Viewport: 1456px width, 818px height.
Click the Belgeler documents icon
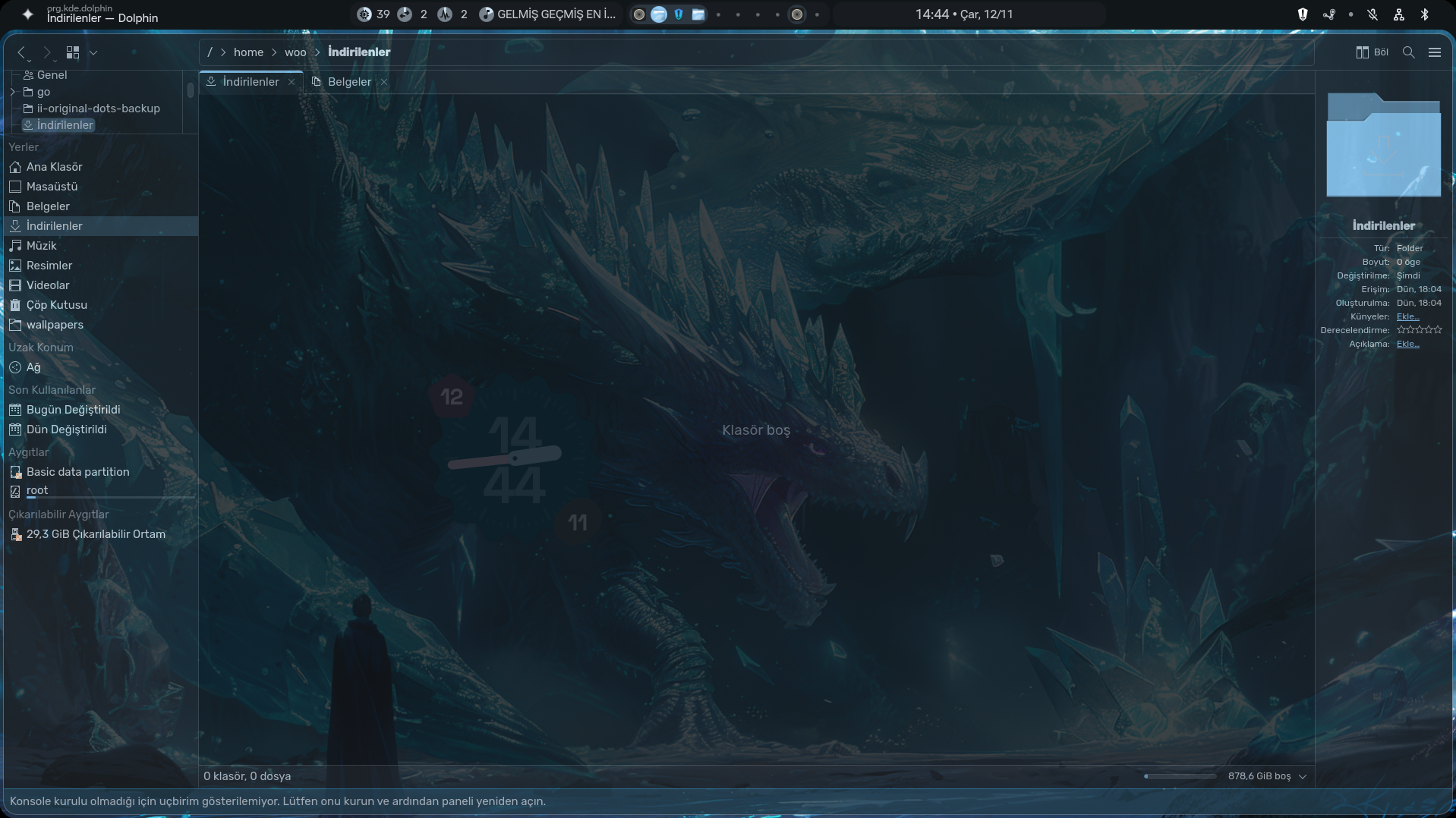click(x=15, y=206)
